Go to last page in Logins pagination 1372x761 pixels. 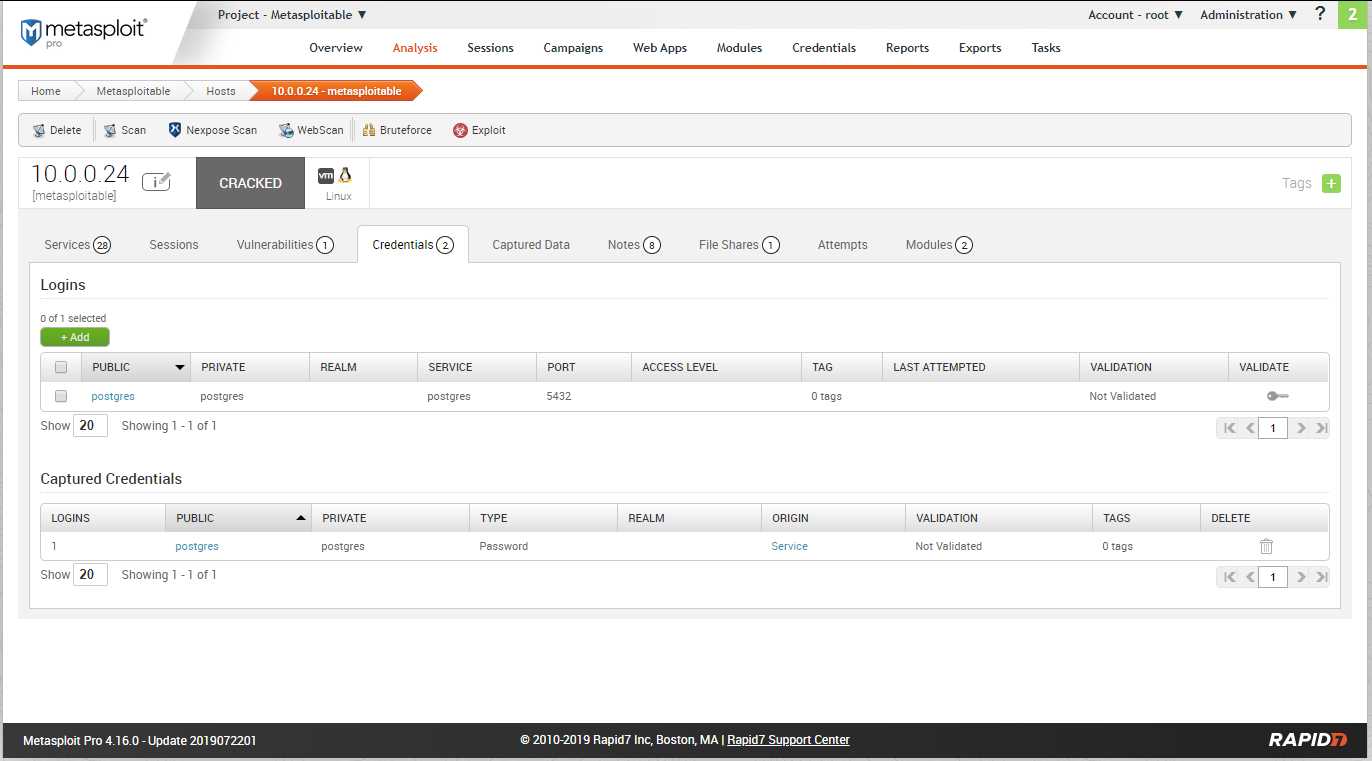point(1321,428)
